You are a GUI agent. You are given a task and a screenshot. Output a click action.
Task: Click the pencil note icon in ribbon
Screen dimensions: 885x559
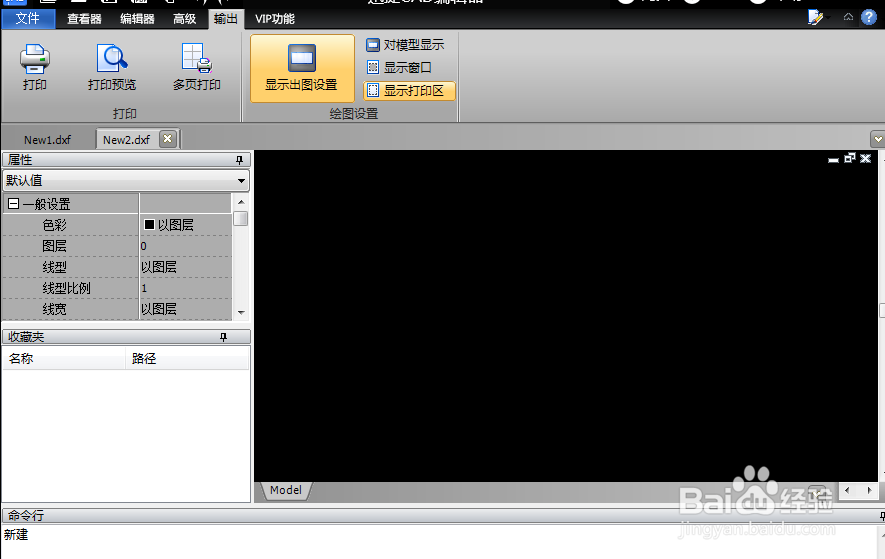(x=815, y=18)
